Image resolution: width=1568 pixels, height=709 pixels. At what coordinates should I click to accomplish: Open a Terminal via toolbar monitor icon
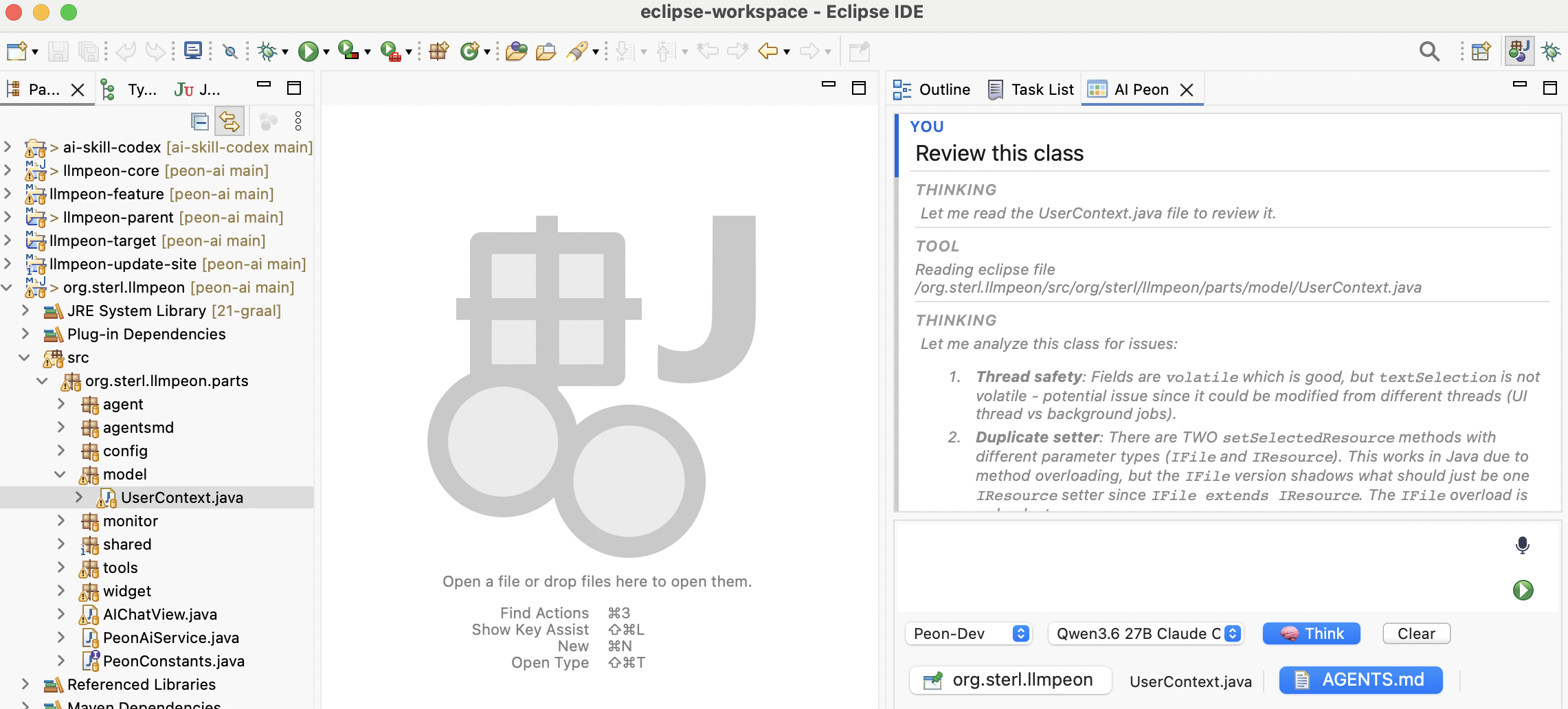pos(193,51)
